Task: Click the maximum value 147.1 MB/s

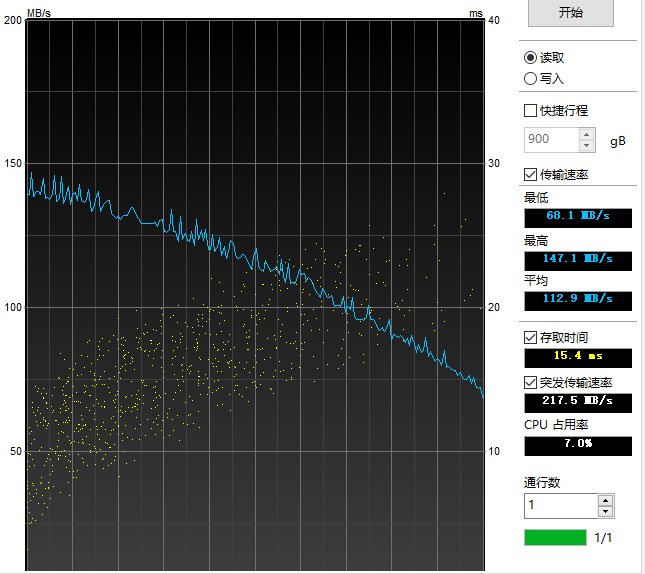Action: click(578, 261)
